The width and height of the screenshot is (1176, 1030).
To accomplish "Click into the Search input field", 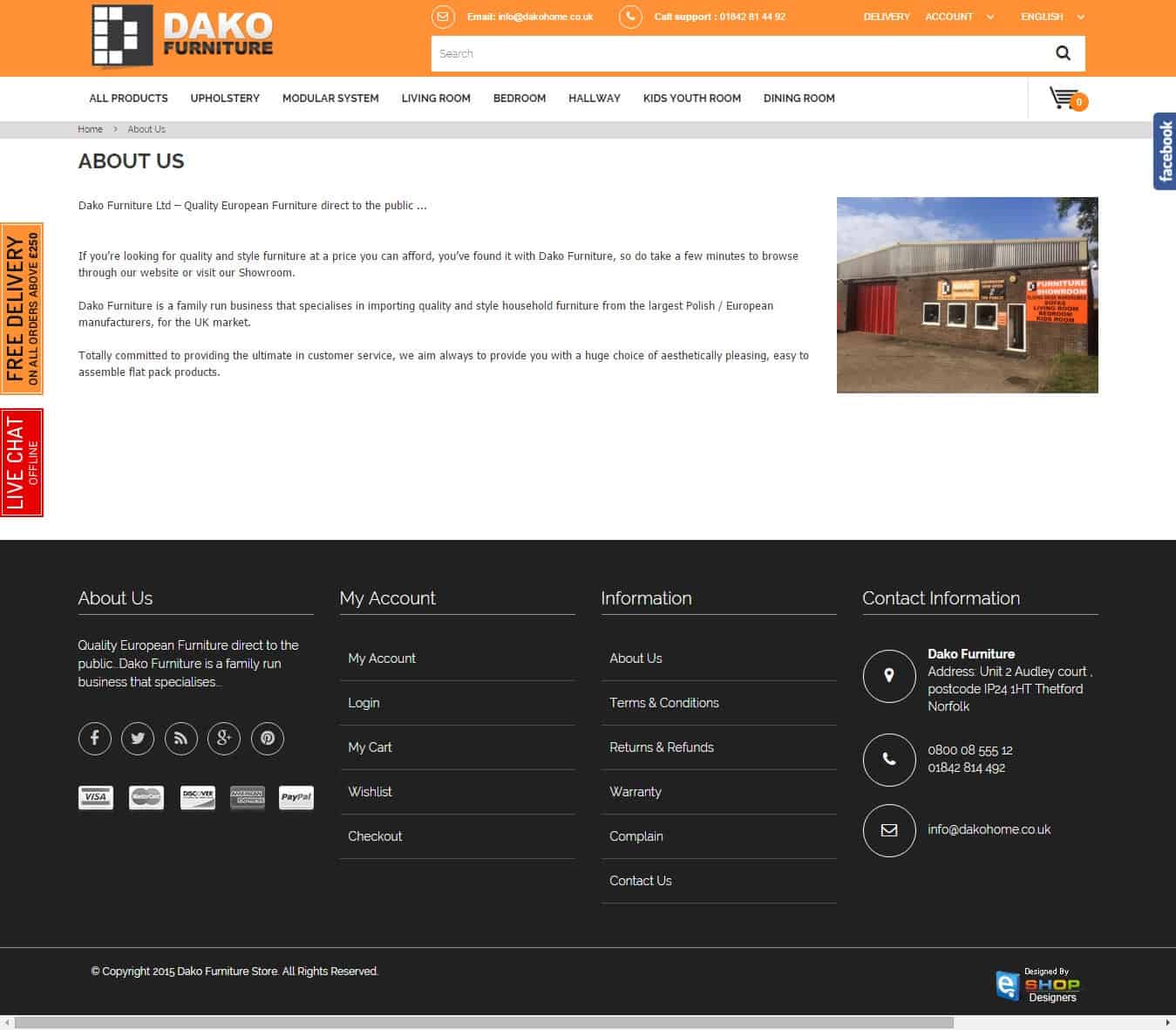I will click(x=732, y=53).
